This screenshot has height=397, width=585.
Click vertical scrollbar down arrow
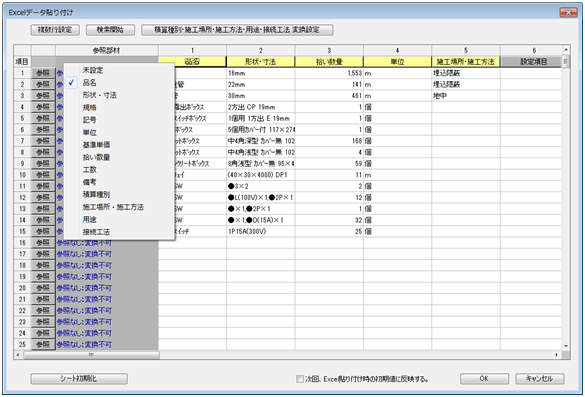point(566,346)
